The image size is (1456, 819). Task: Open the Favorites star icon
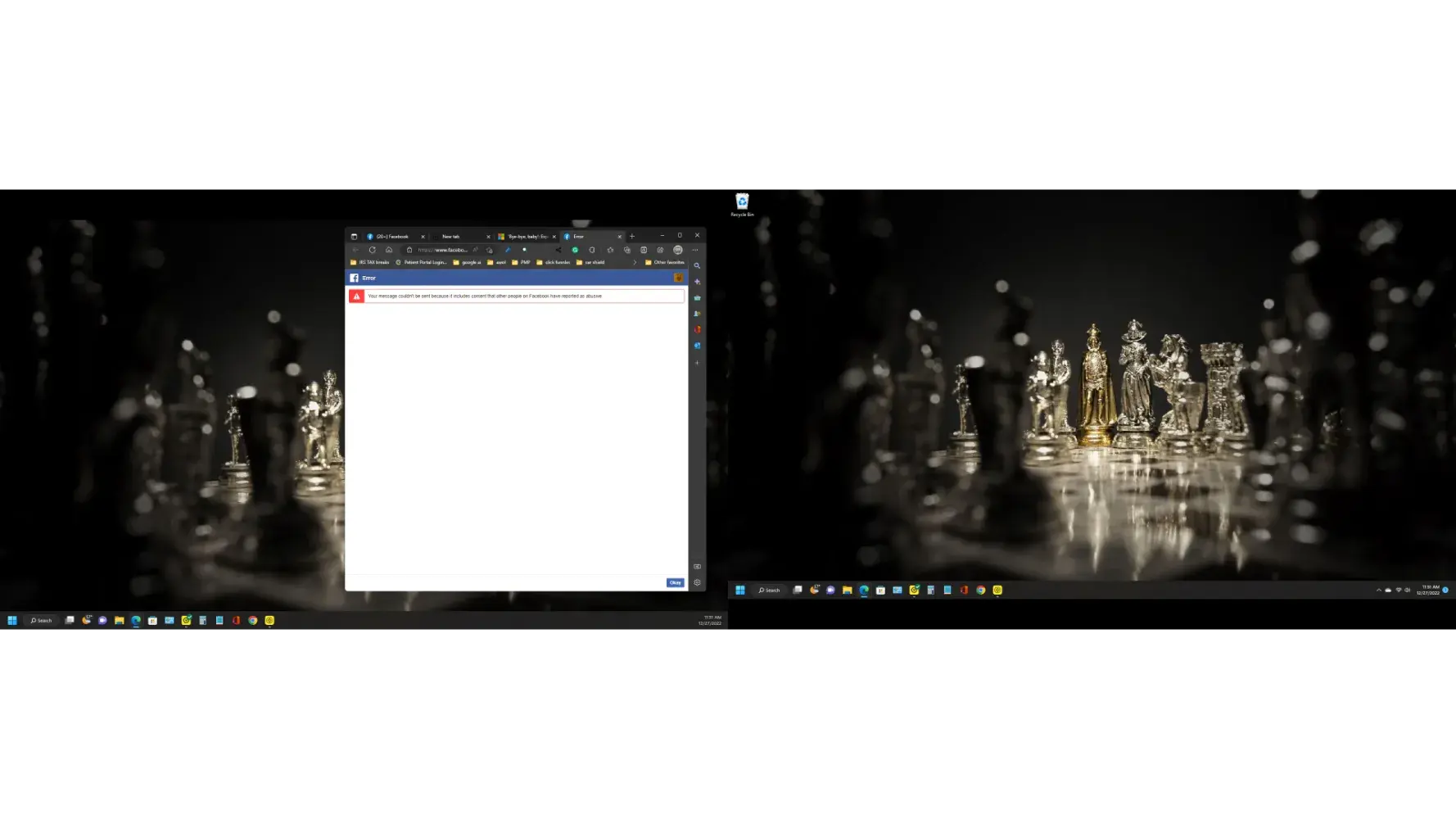pos(610,250)
